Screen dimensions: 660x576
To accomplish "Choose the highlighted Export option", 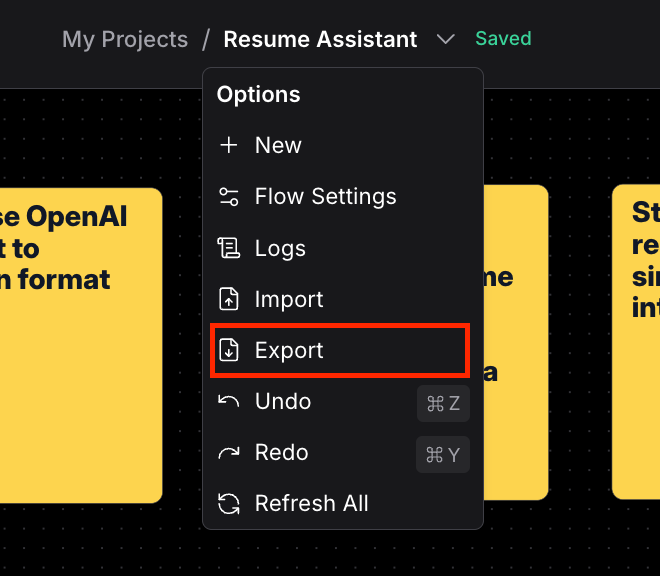I will 290,351.
